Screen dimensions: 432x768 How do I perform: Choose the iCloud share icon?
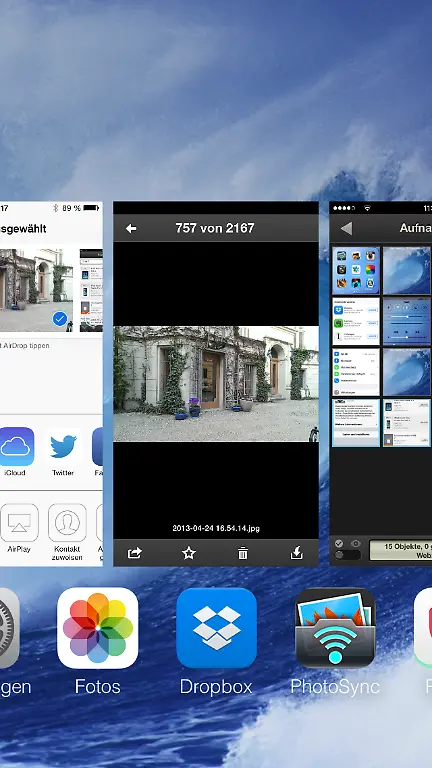tap(16, 446)
